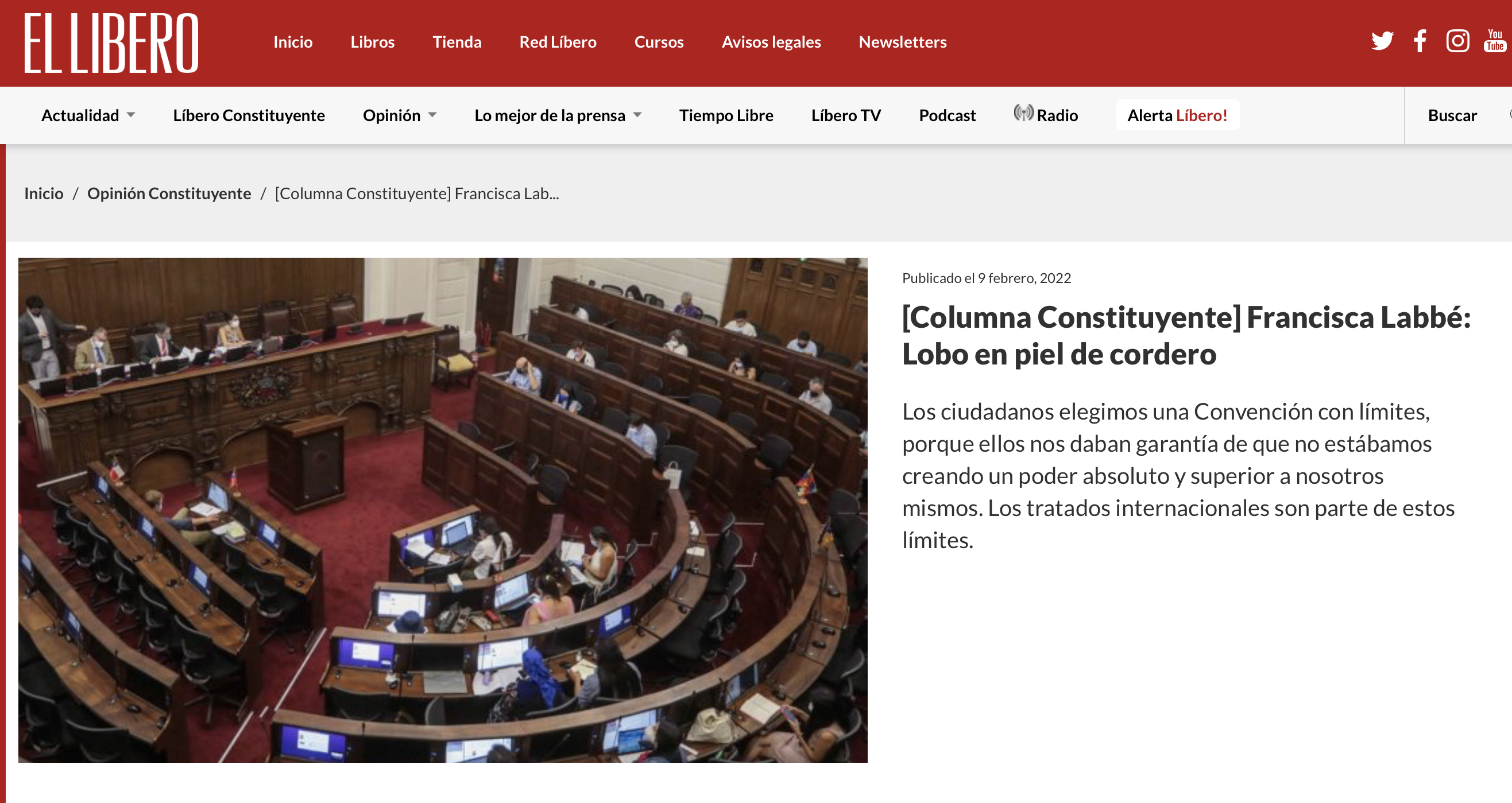Open the YouTube icon in header
This screenshot has width=1512, height=803.
(1495, 41)
